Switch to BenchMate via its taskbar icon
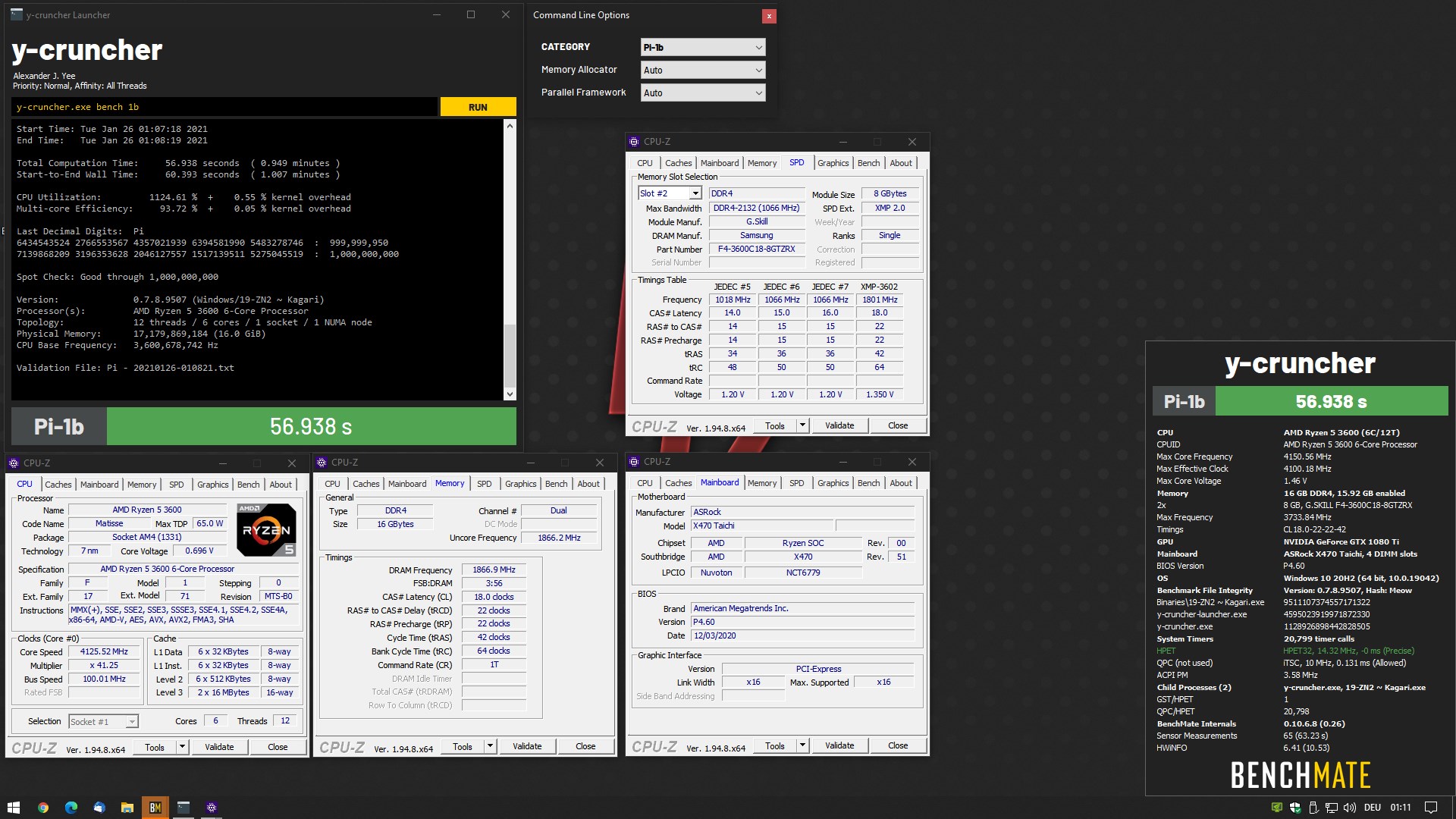 click(155, 808)
